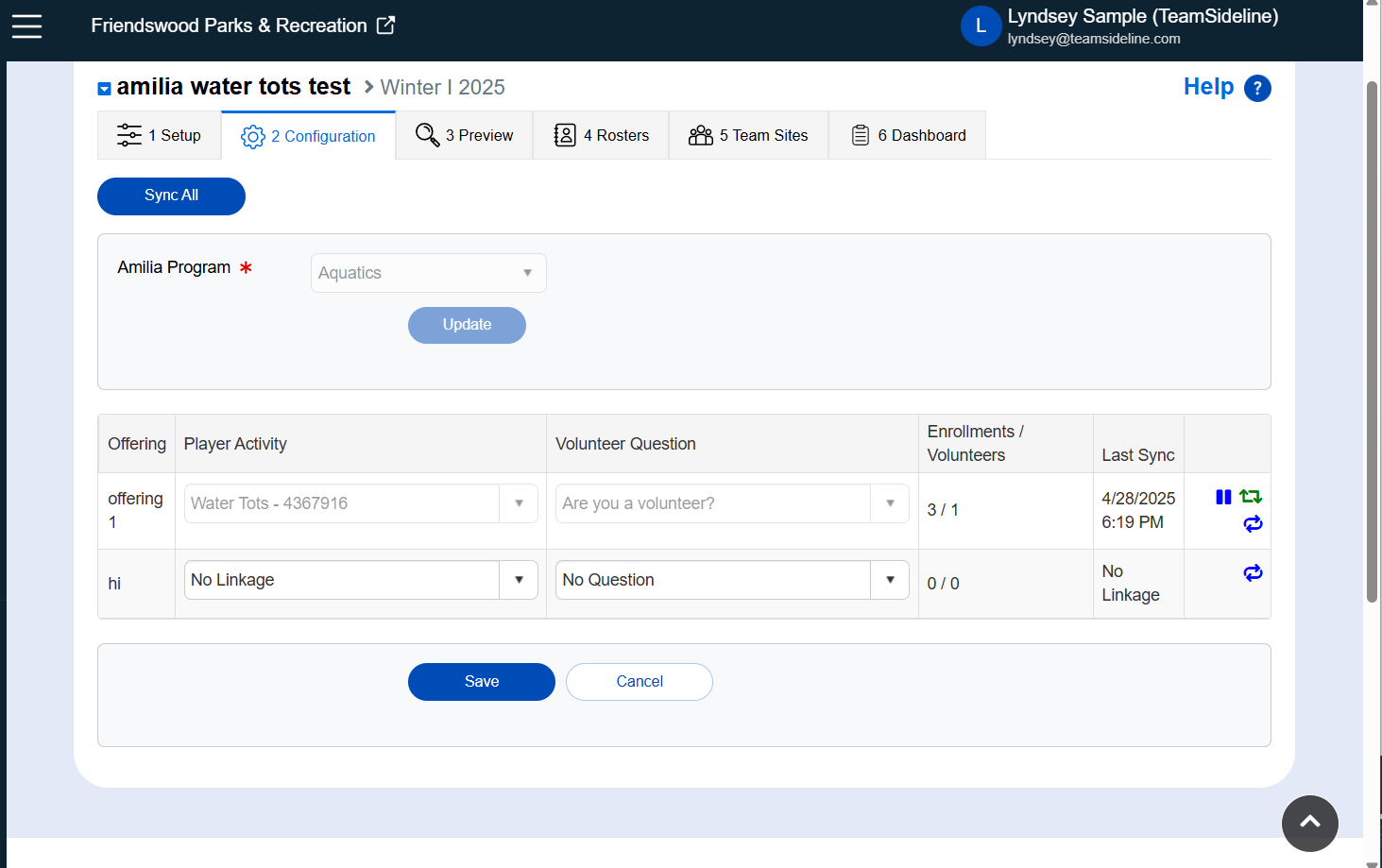Open the No Linkage player activity dropdown
Image resolution: width=1382 pixels, height=868 pixels.
tap(361, 580)
